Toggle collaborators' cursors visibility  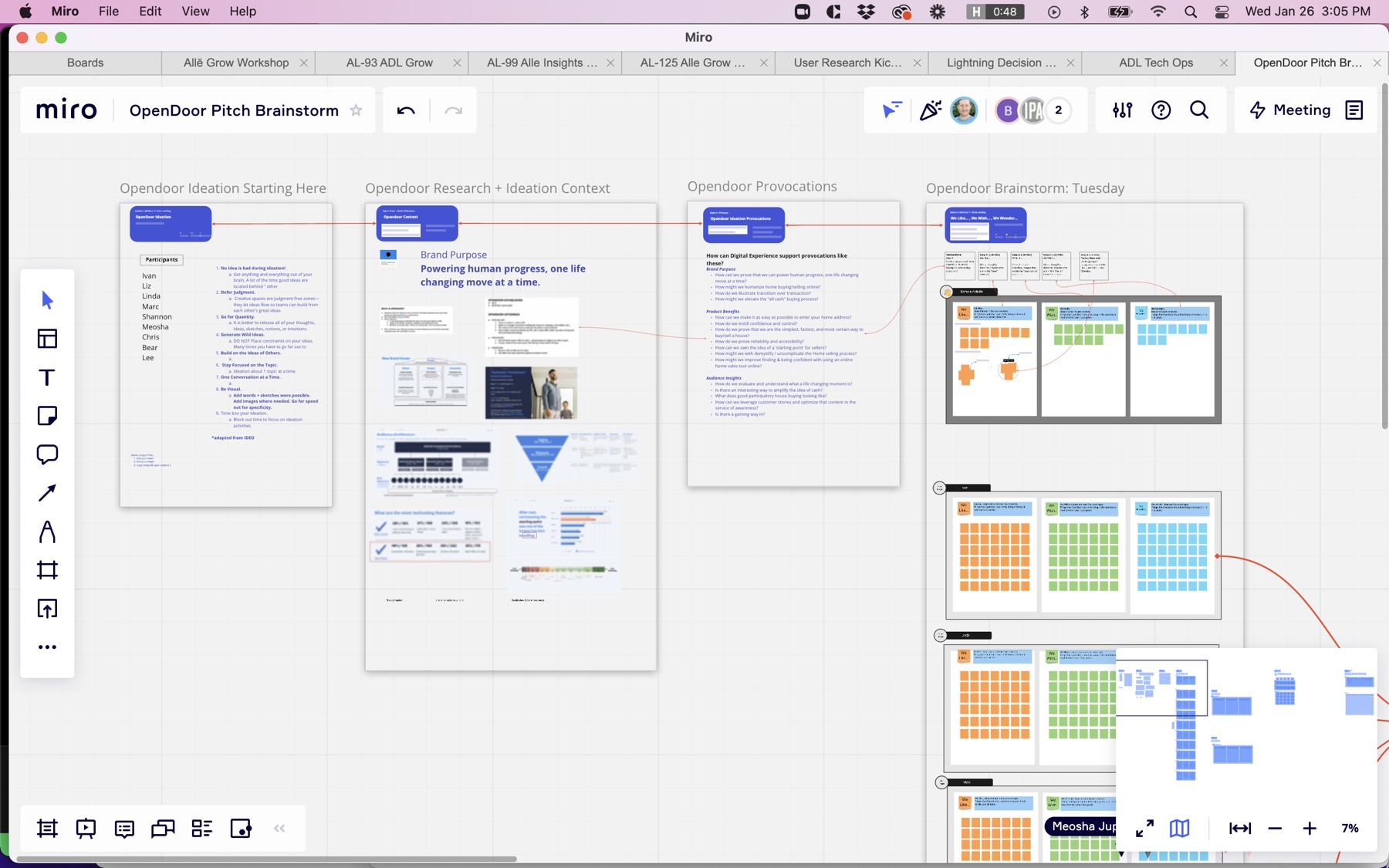tap(891, 110)
